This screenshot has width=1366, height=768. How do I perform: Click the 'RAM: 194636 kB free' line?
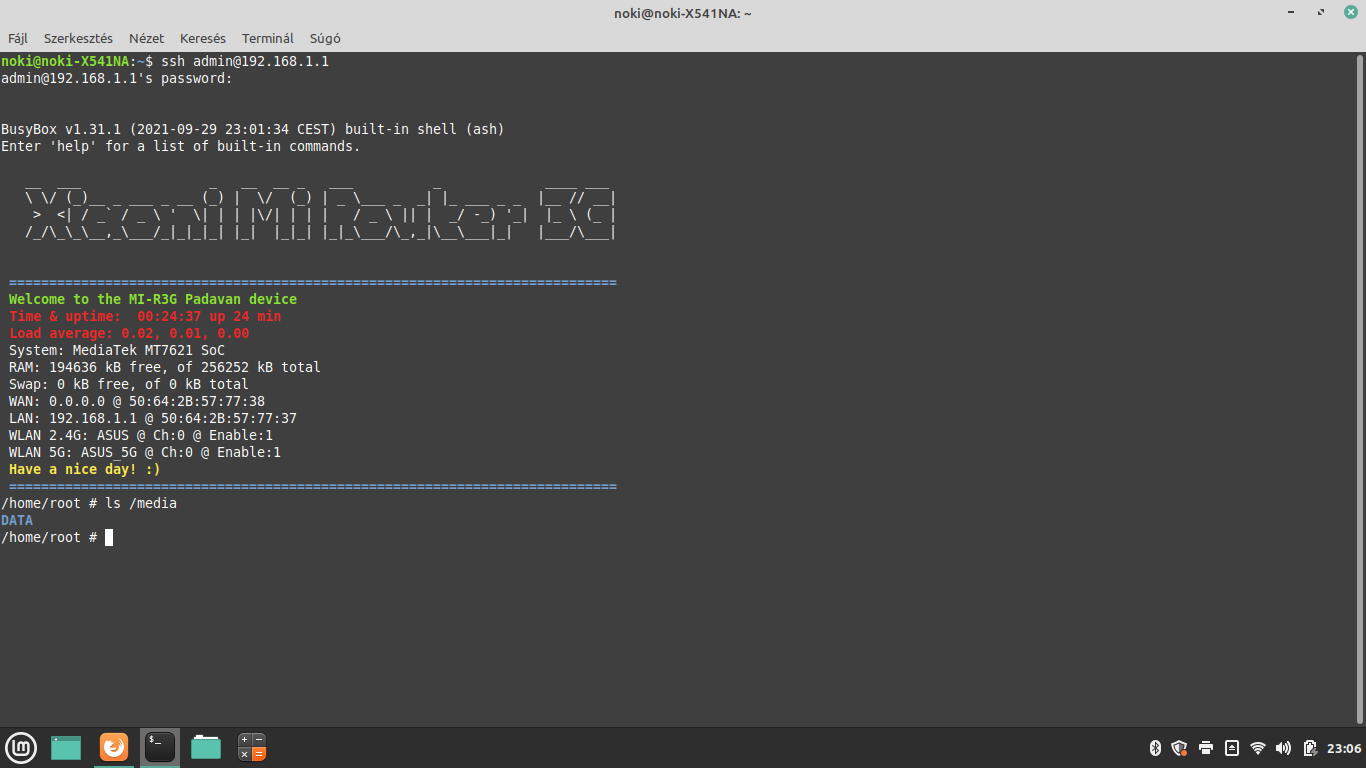click(x=165, y=367)
